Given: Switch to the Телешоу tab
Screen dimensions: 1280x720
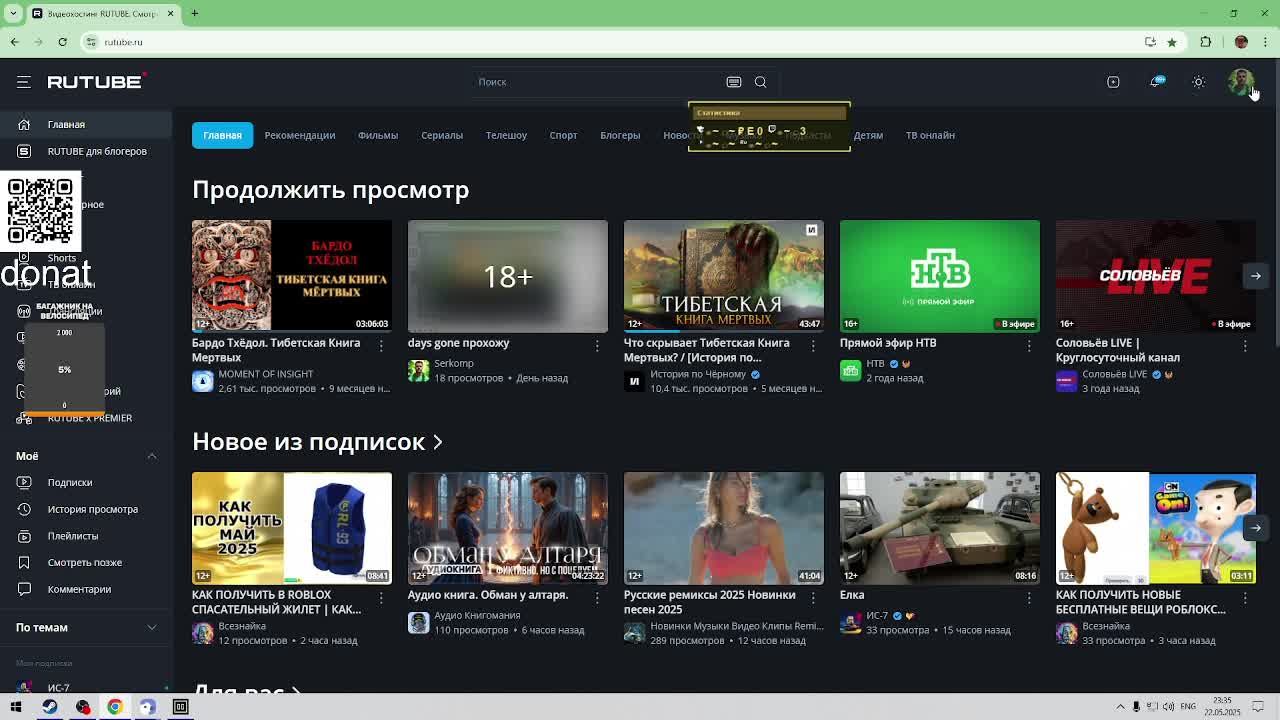Looking at the screenshot, I should point(506,135).
